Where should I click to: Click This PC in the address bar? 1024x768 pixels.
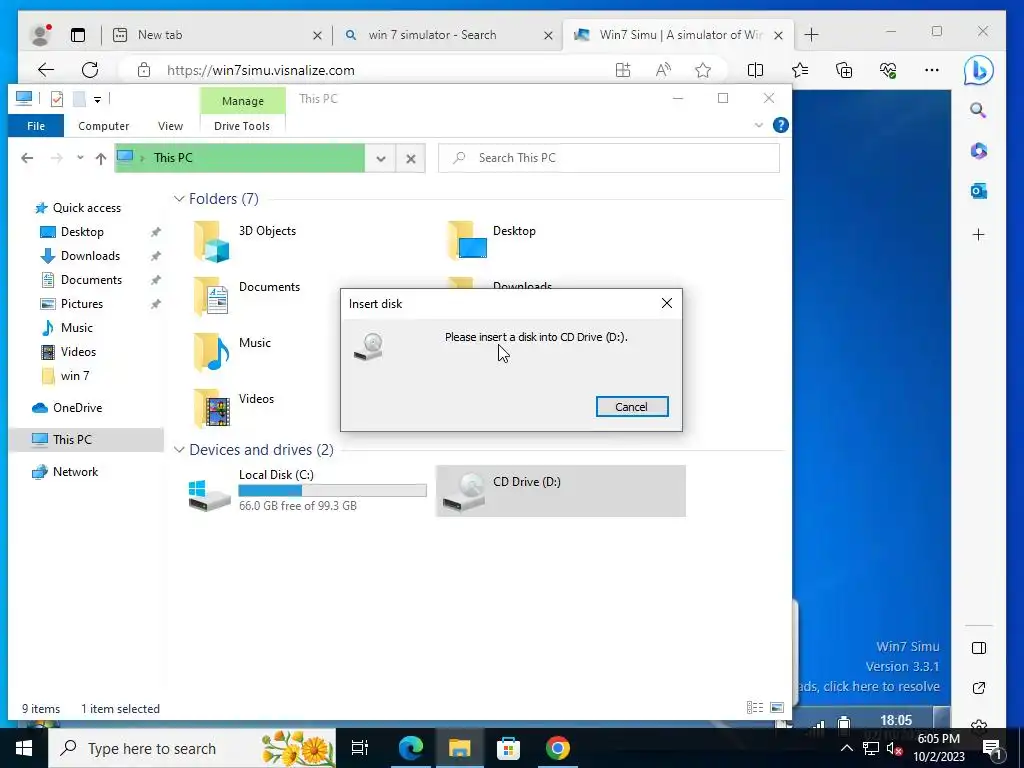[x=173, y=157]
